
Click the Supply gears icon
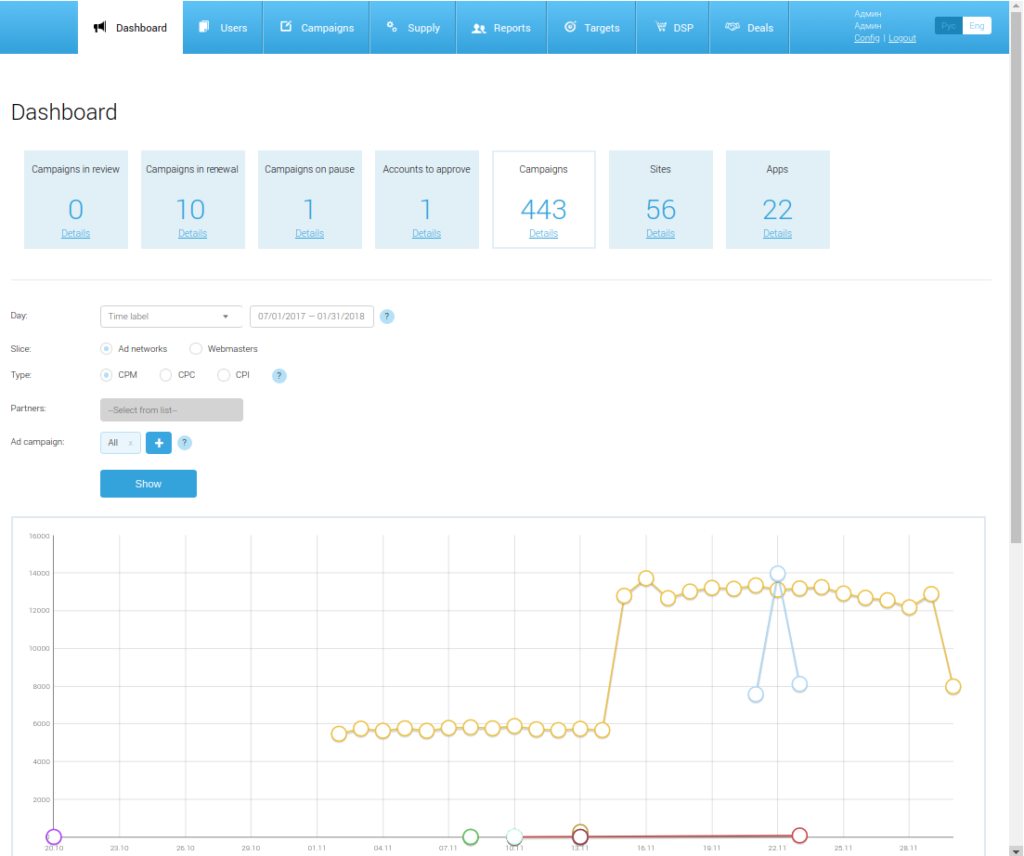[x=392, y=27]
